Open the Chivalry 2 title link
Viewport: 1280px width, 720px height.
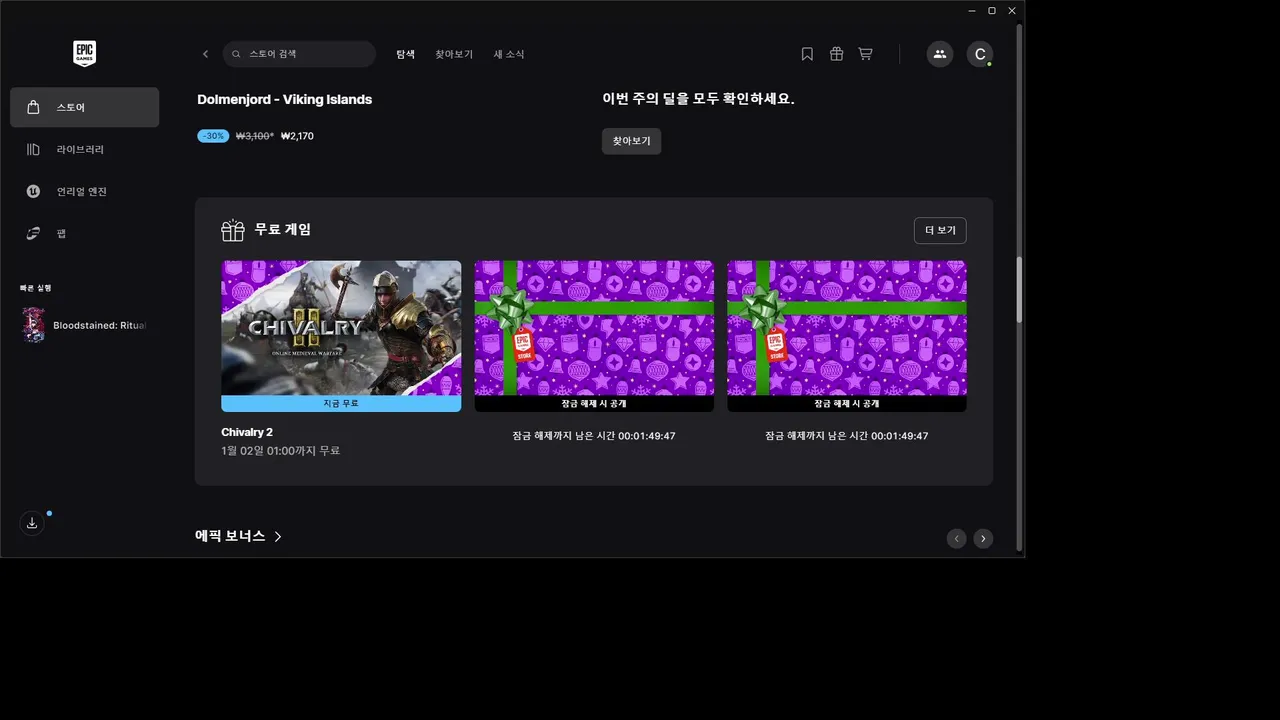click(x=247, y=432)
